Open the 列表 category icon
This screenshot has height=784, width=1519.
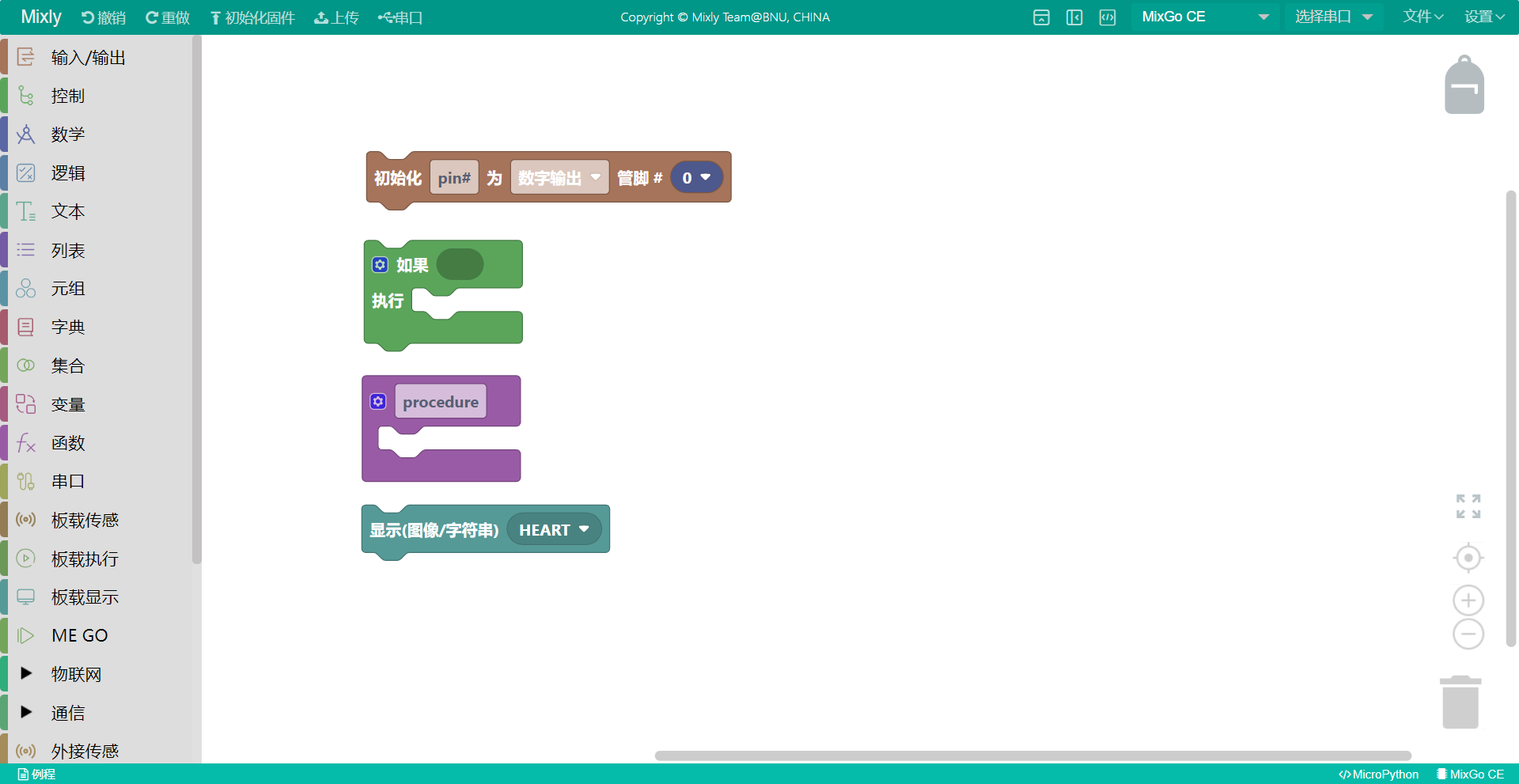point(25,250)
